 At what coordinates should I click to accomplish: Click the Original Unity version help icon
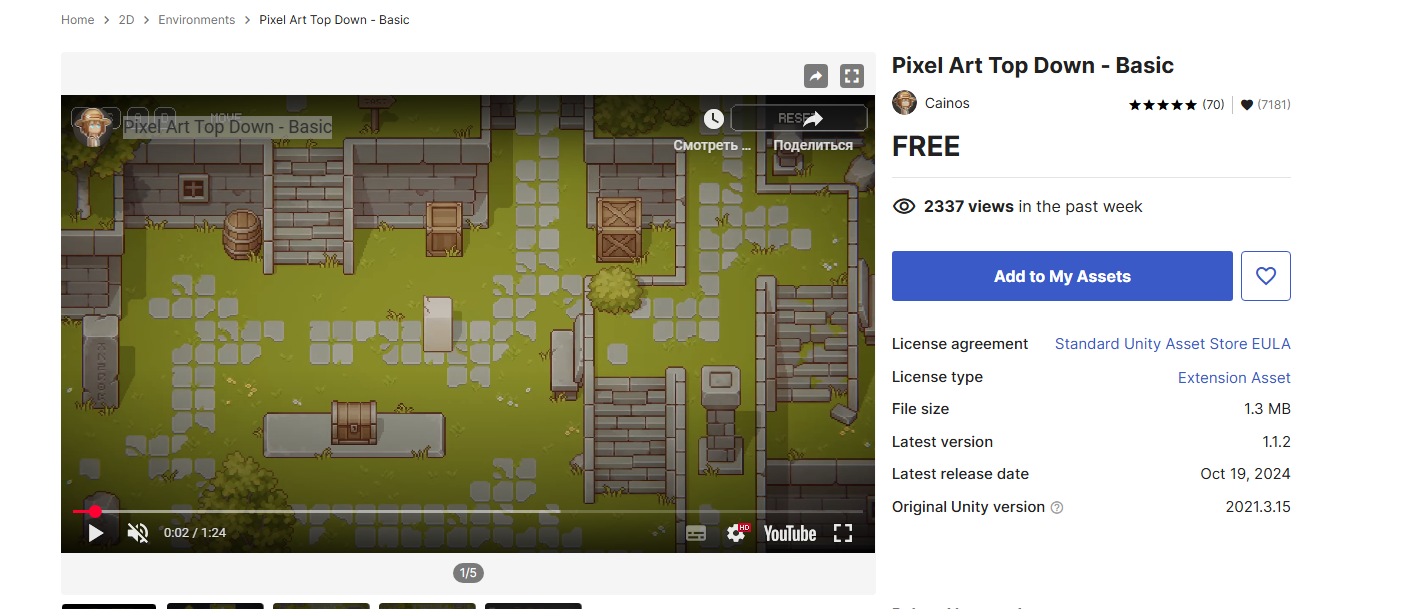point(1057,508)
